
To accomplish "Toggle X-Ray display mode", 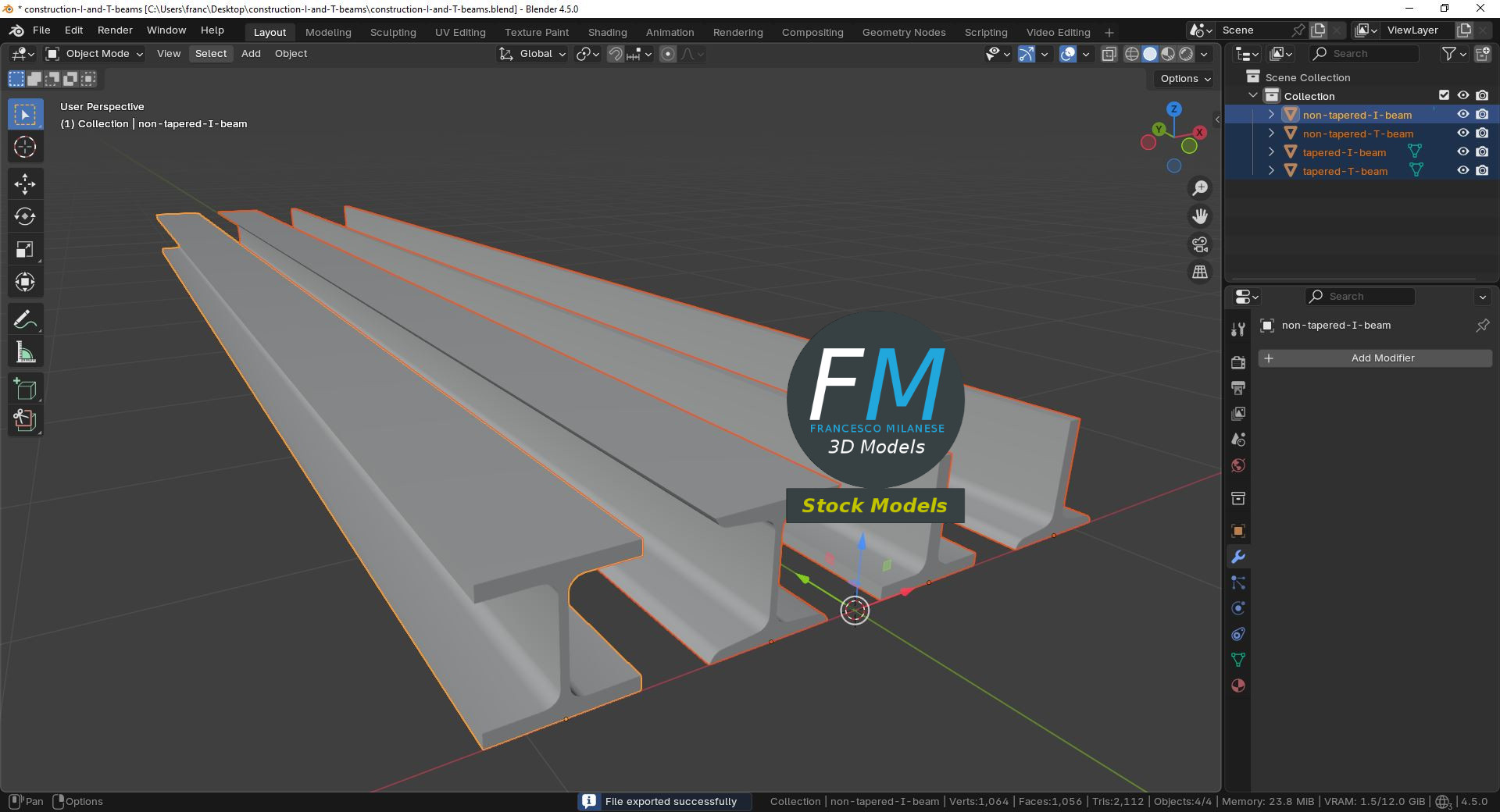I will (x=1109, y=54).
